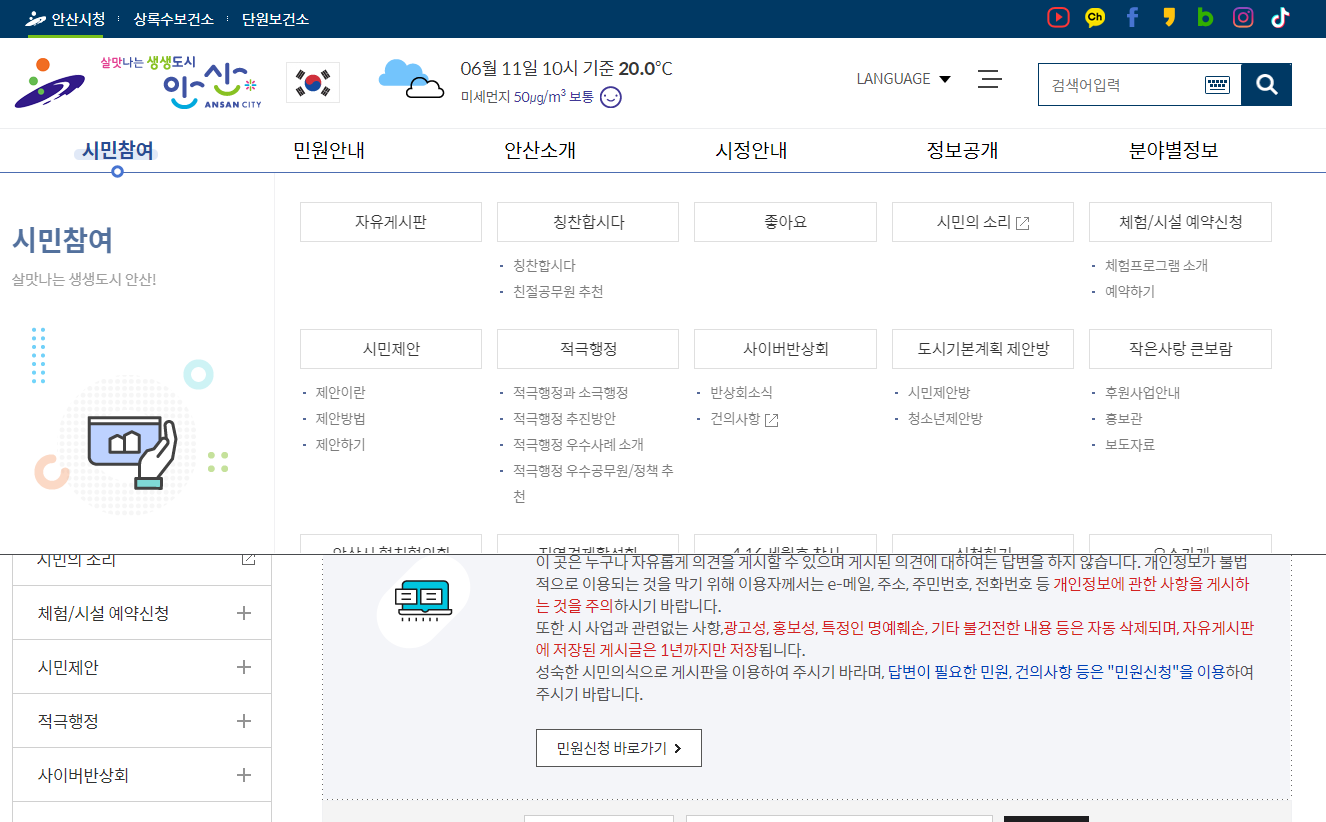Expand 체험/시설 예약신청 in the sidebar

[243, 613]
